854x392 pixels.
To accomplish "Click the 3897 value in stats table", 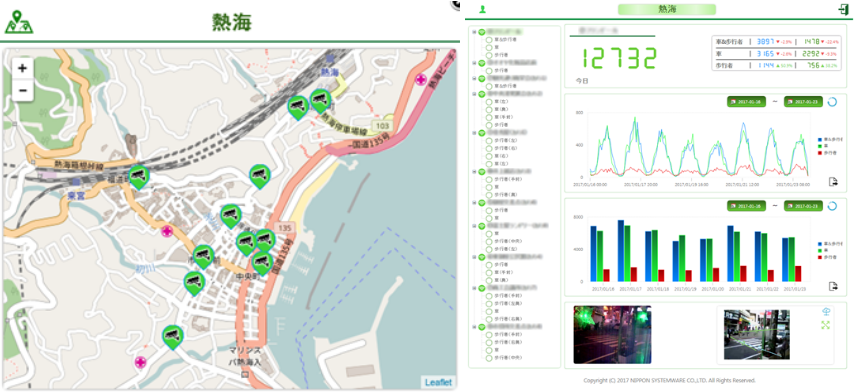I will click(x=765, y=41).
